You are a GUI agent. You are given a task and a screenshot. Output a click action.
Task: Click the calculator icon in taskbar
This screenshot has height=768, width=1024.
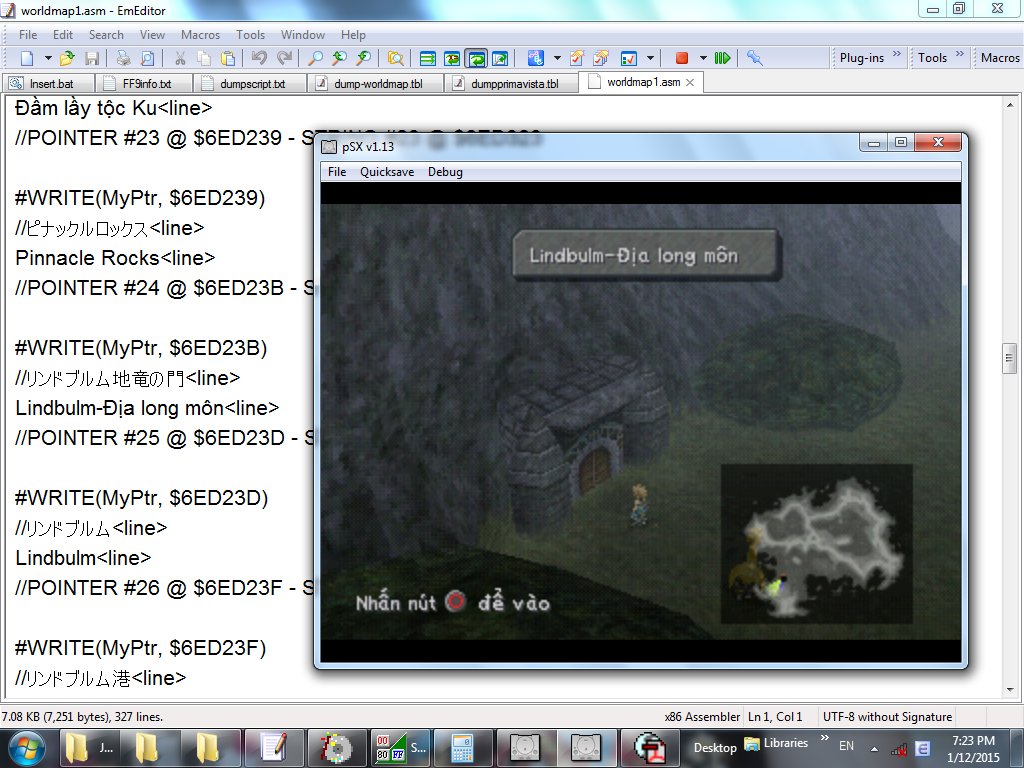[462, 748]
